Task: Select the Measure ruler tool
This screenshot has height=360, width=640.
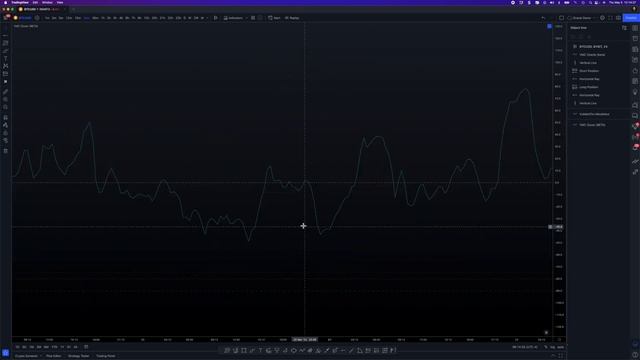Action: point(5,91)
